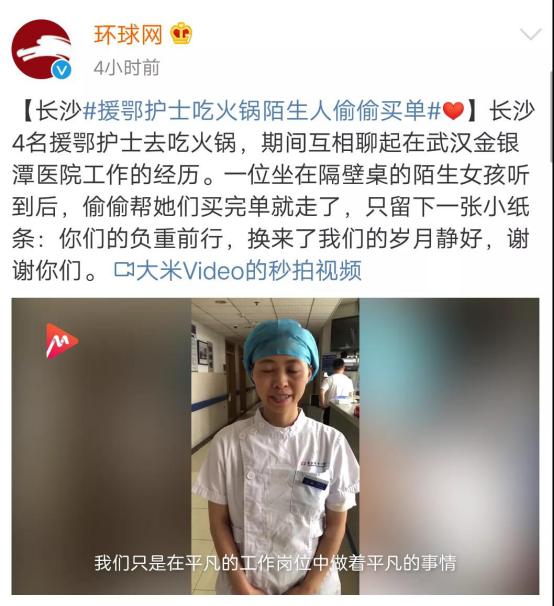Screen dimensions: 554x606
Task: Tap the blue verified V badge
Action: coord(62,70)
